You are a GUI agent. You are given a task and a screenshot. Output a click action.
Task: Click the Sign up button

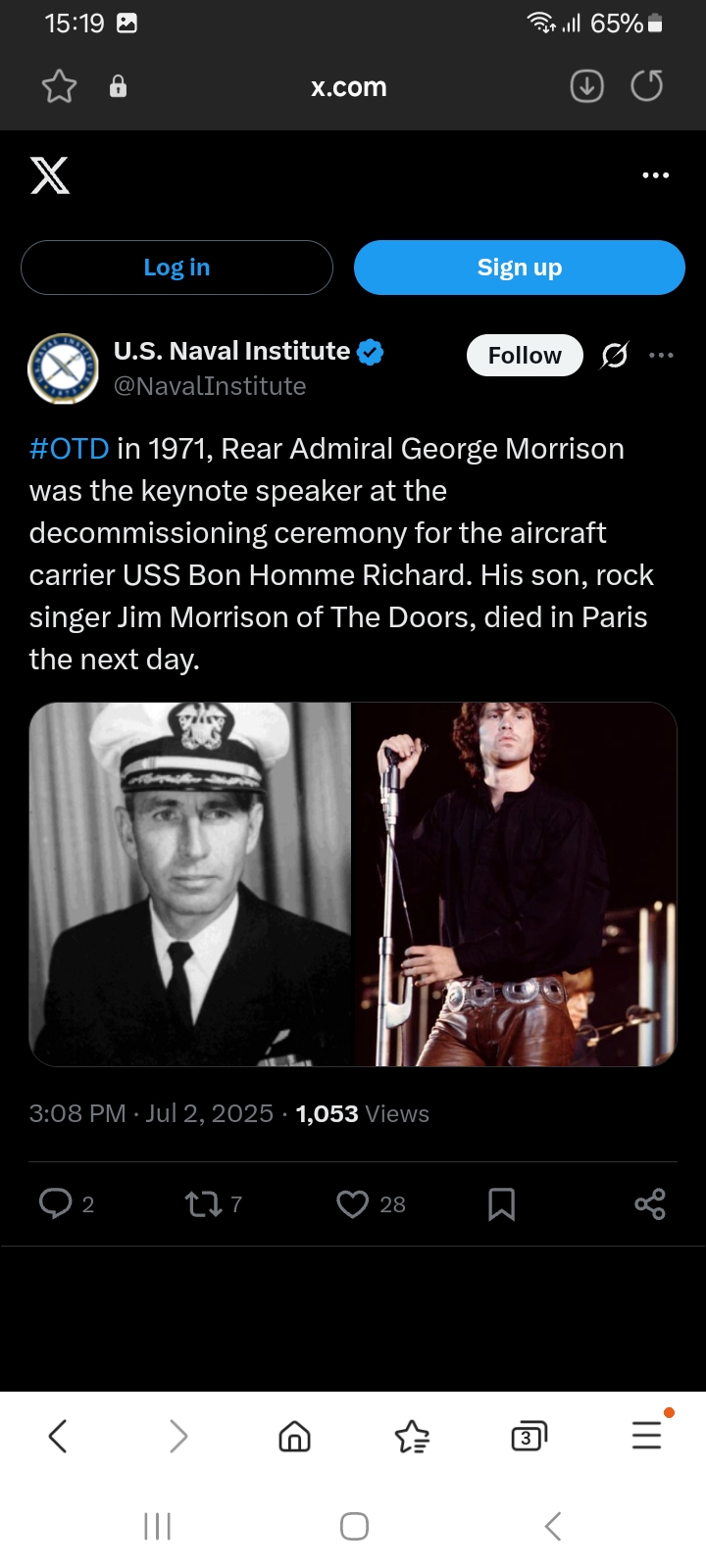[519, 268]
